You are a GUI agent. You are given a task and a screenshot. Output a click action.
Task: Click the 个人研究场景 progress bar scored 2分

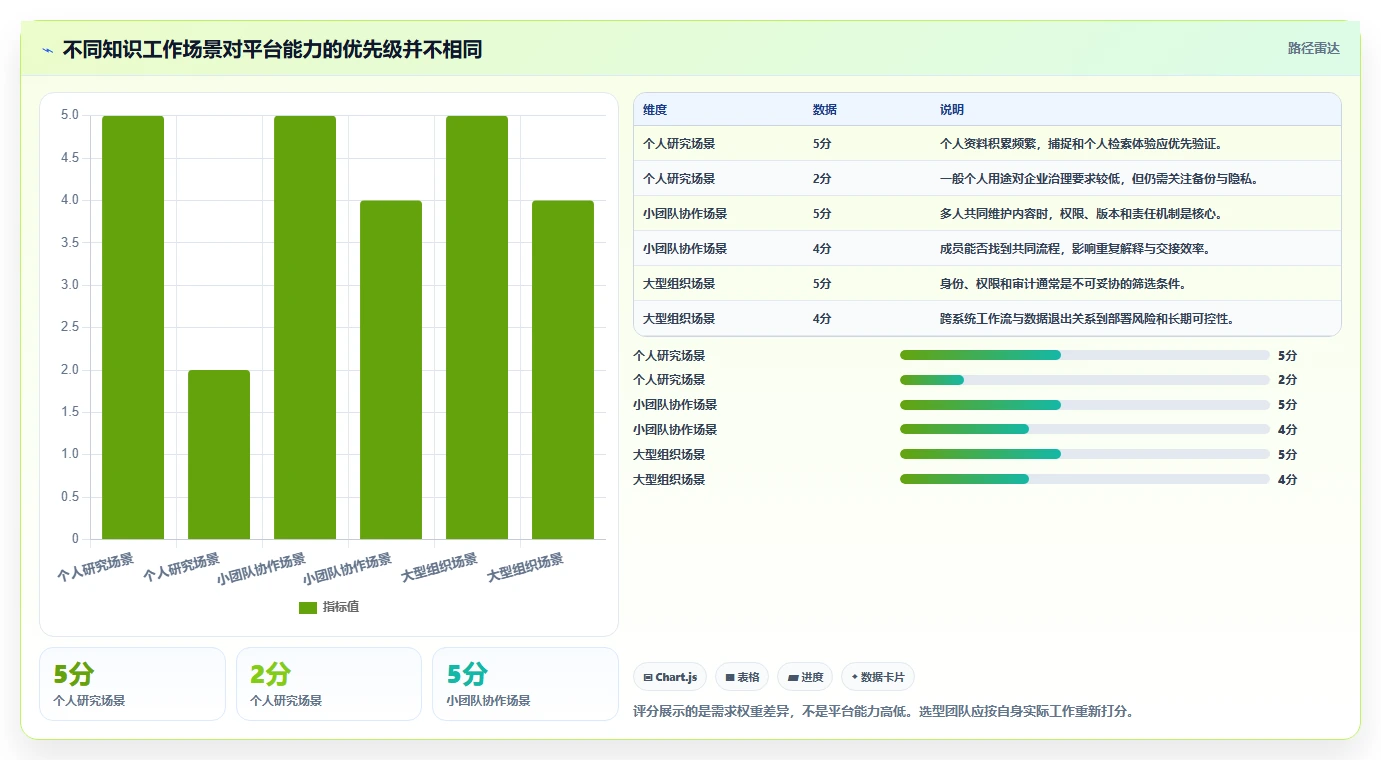point(1085,380)
